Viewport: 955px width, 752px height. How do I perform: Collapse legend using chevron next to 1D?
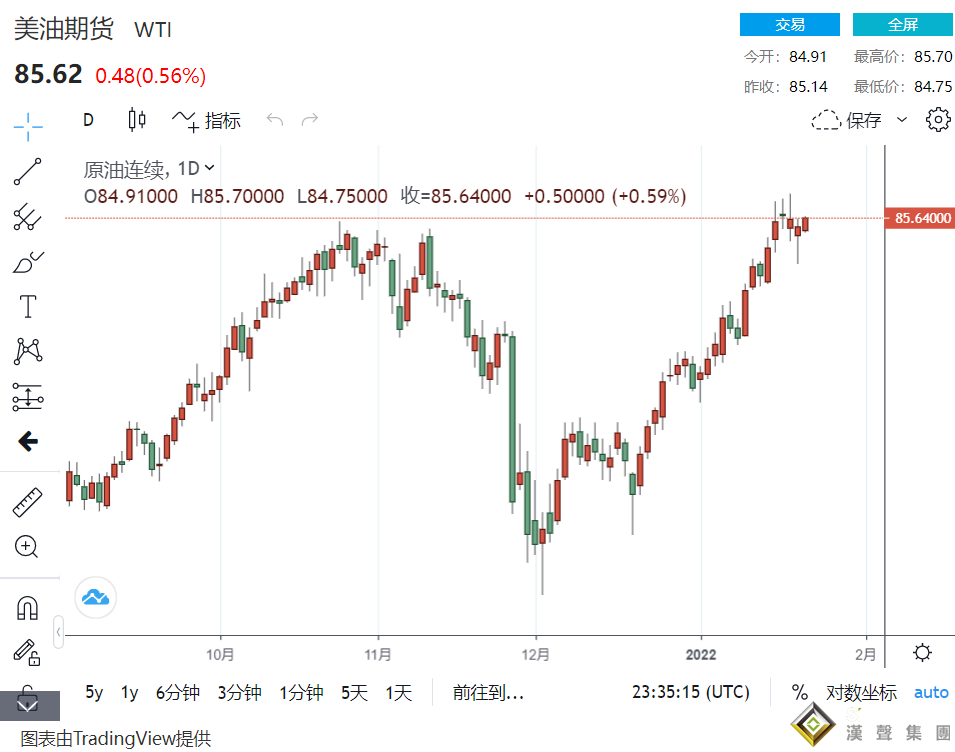(209, 168)
